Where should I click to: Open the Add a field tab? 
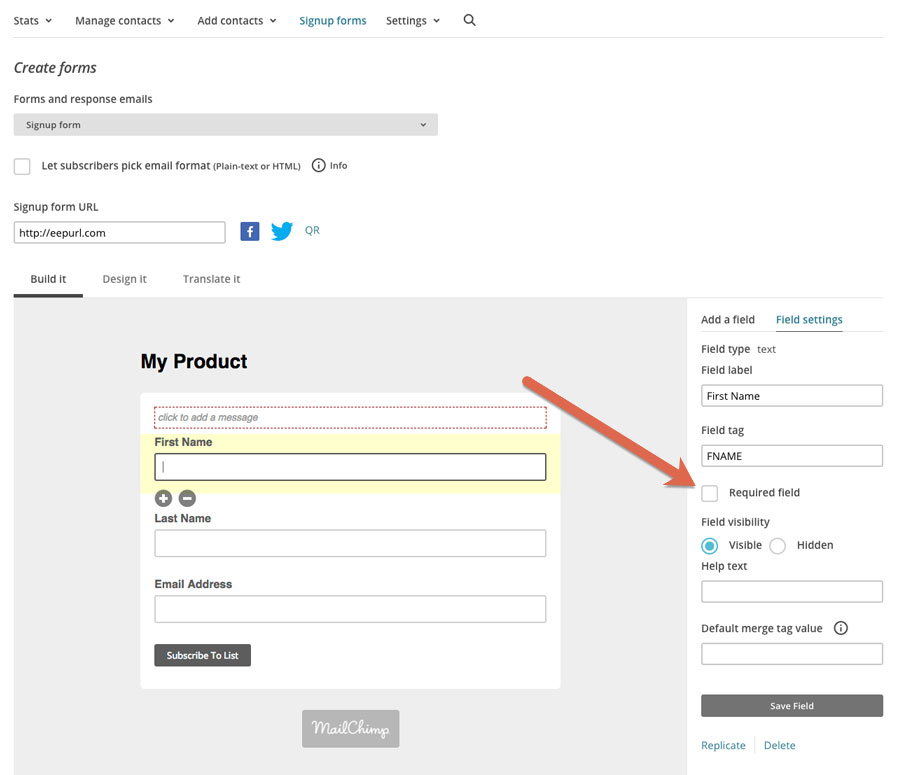click(x=728, y=319)
